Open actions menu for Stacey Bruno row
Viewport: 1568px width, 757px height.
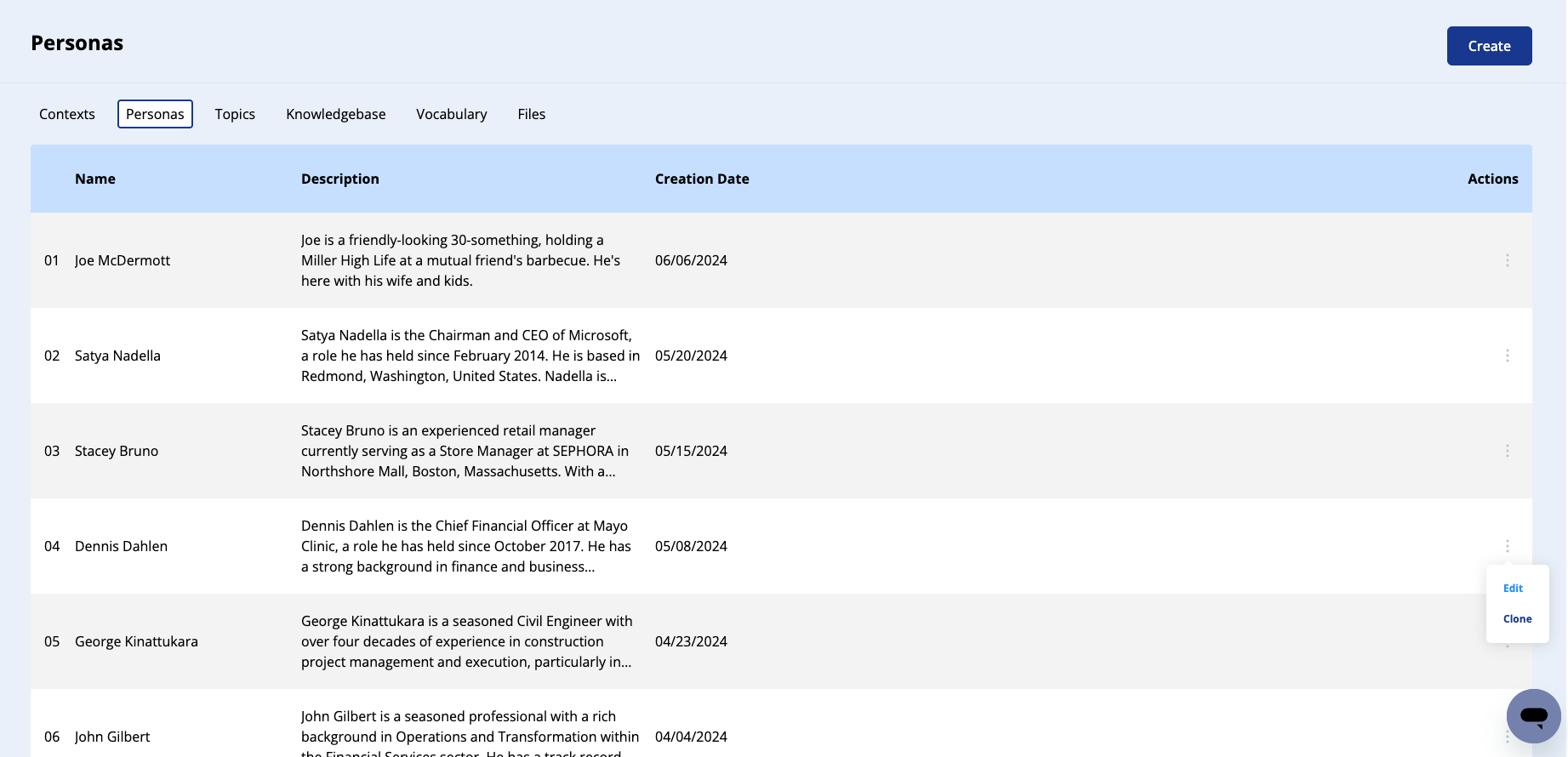(x=1507, y=451)
